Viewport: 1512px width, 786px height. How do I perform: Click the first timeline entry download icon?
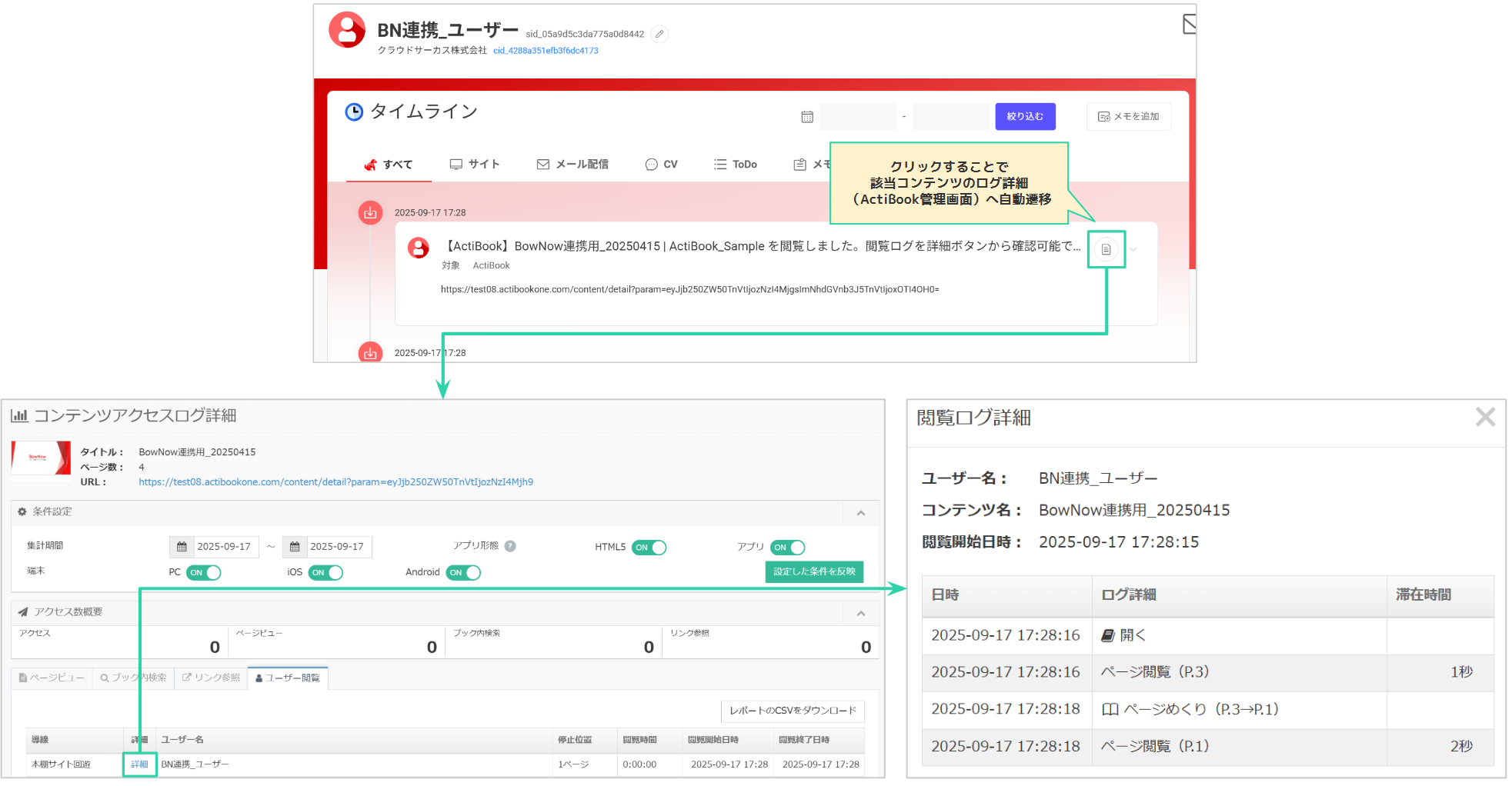370,213
